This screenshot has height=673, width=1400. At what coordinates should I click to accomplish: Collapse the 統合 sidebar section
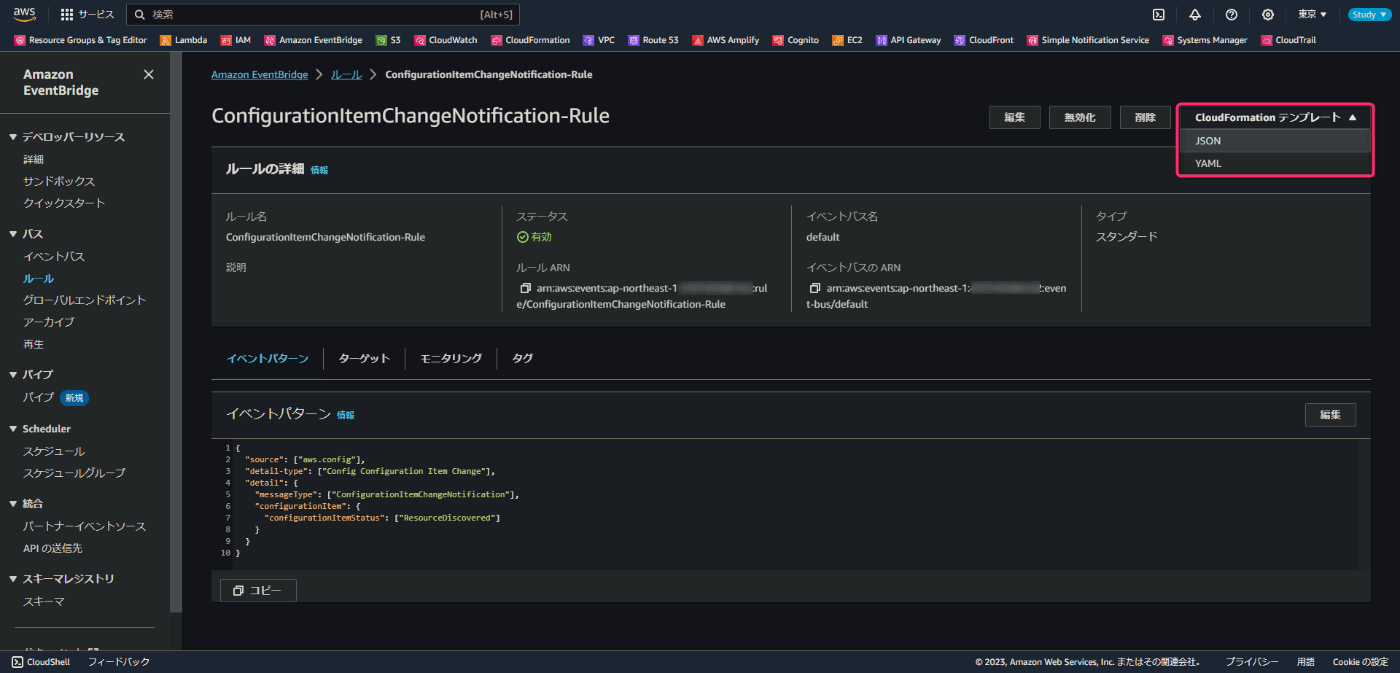tap(14, 504)
